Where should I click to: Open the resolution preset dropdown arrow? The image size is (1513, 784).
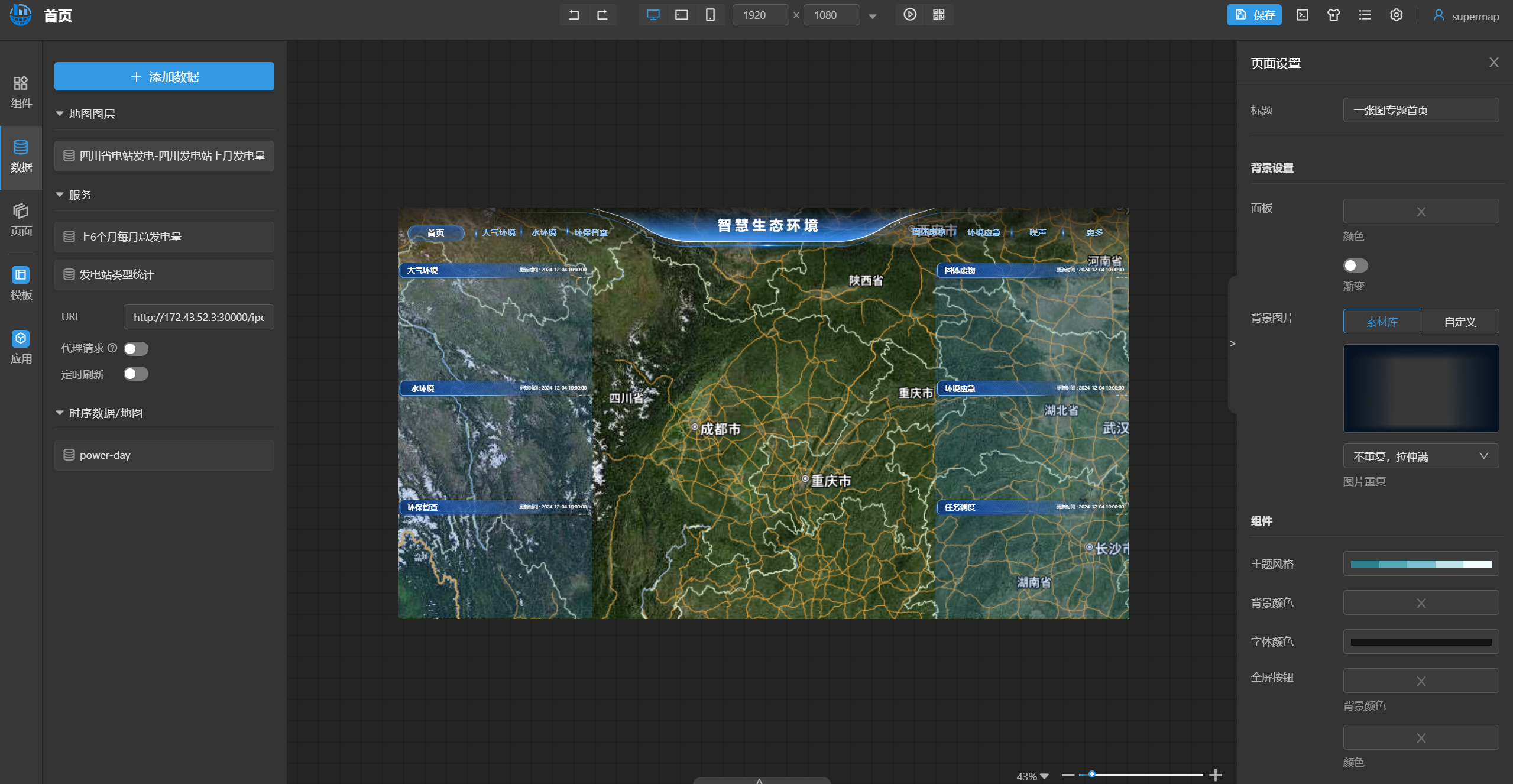(x=872, y=16)
